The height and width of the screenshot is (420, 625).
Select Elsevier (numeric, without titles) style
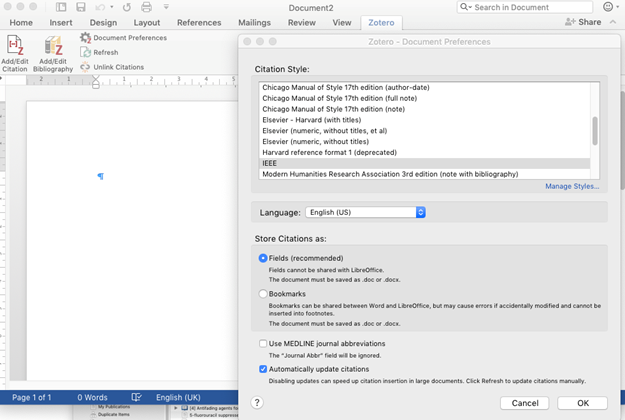click(424, 141)
